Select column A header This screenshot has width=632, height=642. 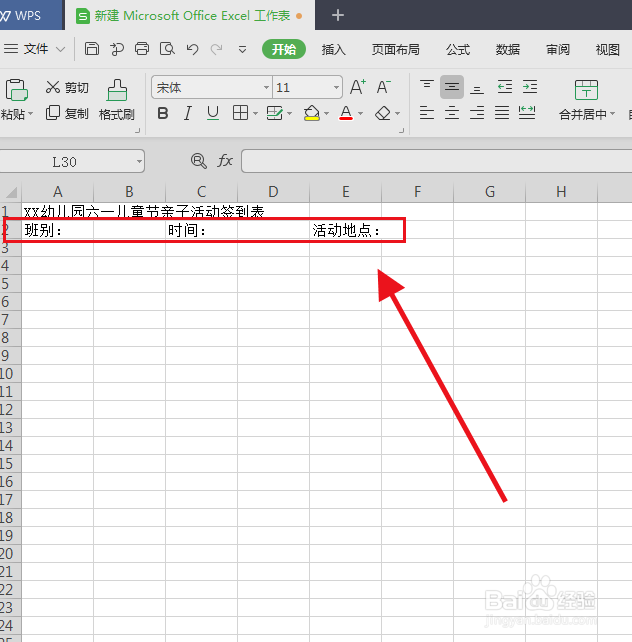point(58,192)
